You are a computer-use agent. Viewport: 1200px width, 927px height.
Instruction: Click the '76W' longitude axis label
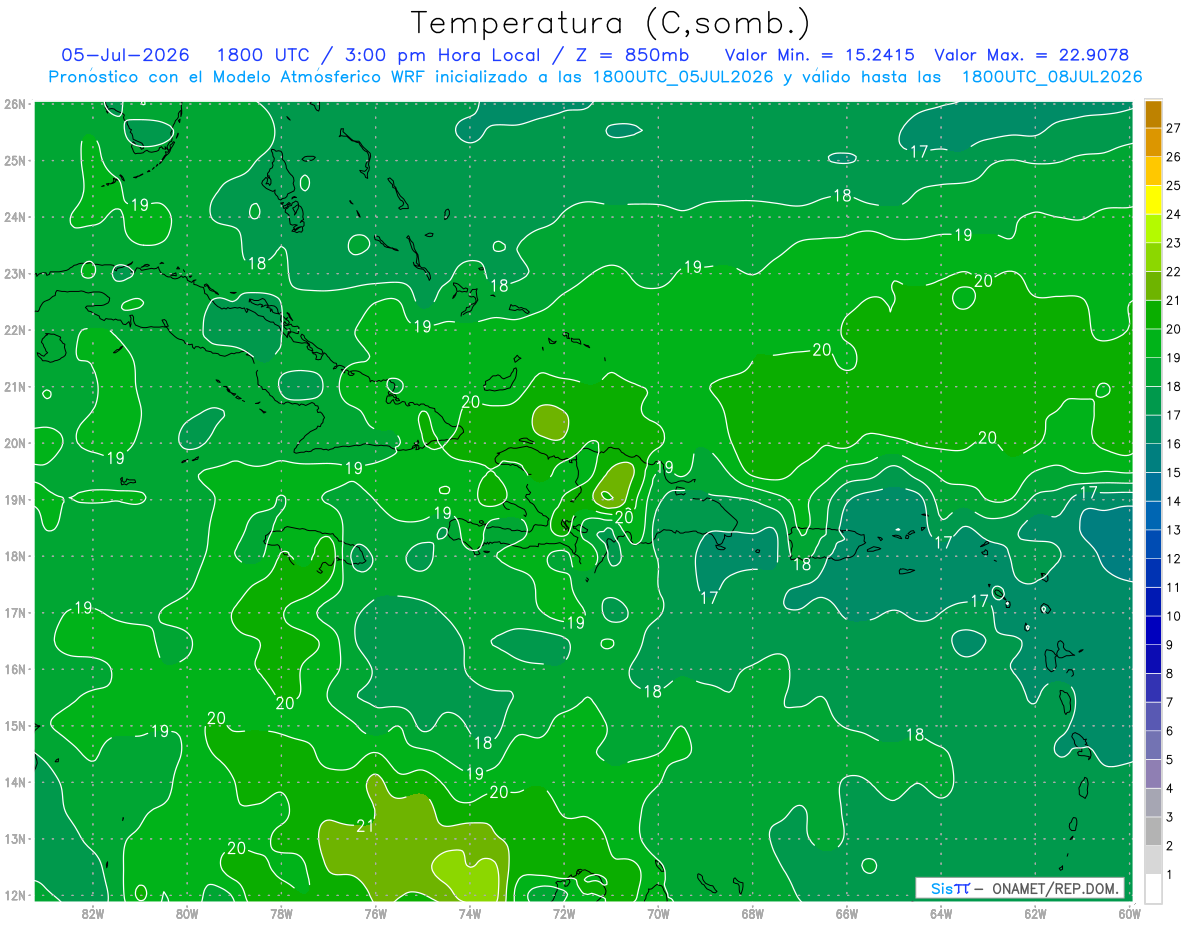tap(375, 913)
